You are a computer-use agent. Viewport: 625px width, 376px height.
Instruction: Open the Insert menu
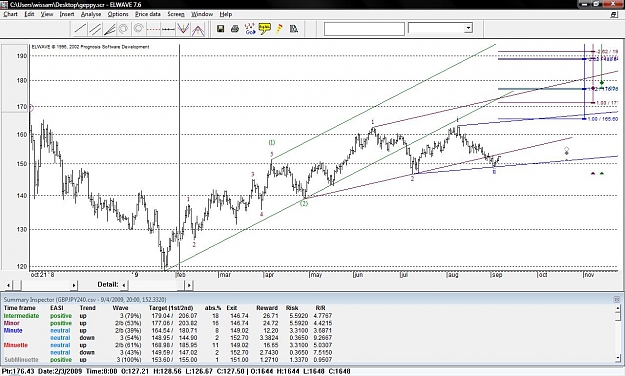coord(67,14)
